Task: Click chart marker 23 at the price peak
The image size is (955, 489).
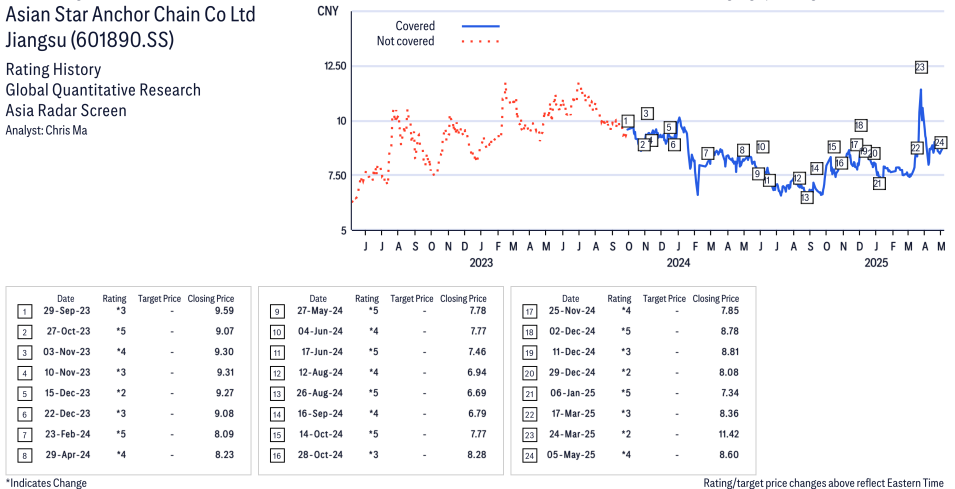Action: [920, 68]
